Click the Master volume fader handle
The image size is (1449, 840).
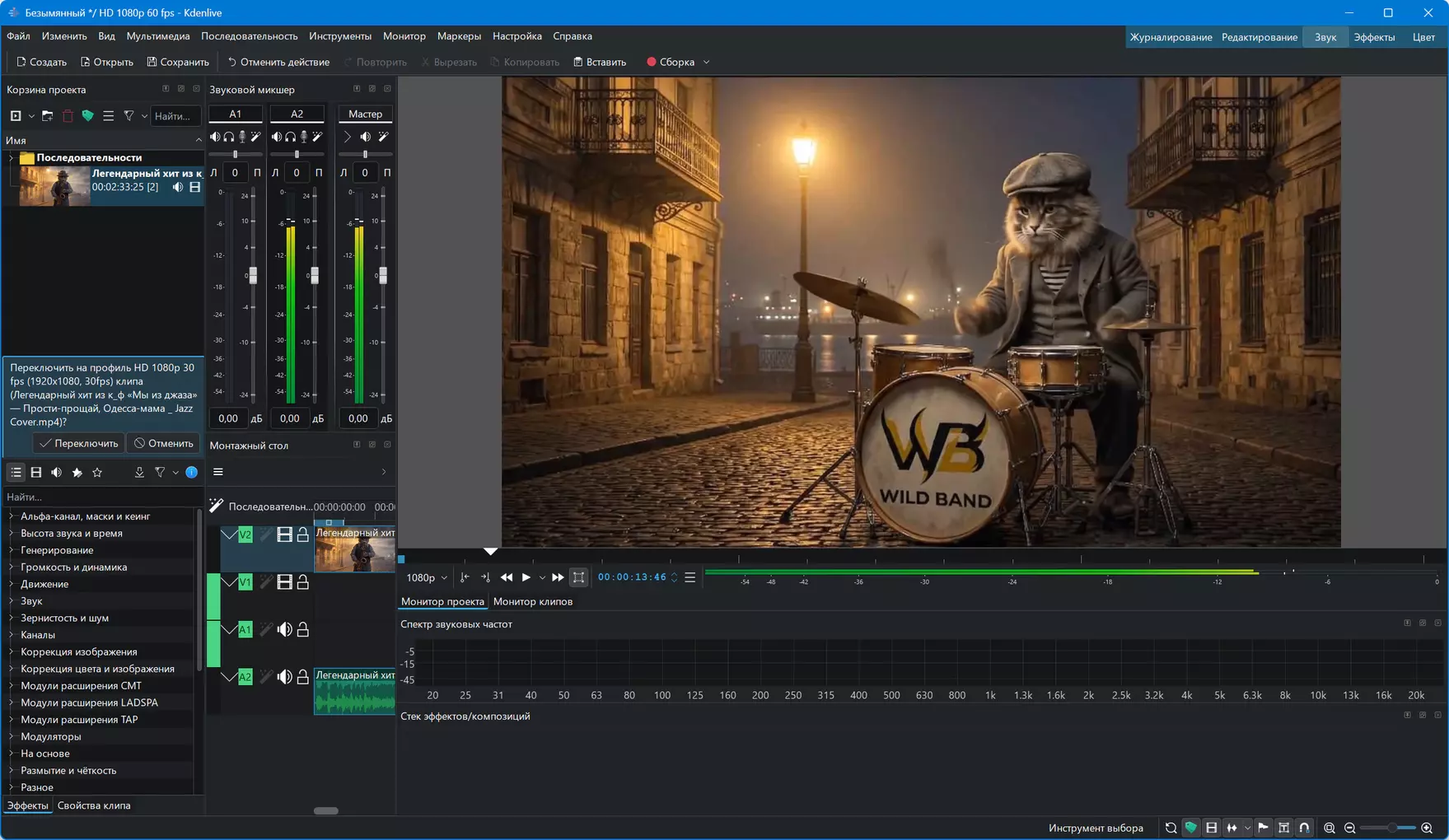pyautogui.click(x=382, y=275)
